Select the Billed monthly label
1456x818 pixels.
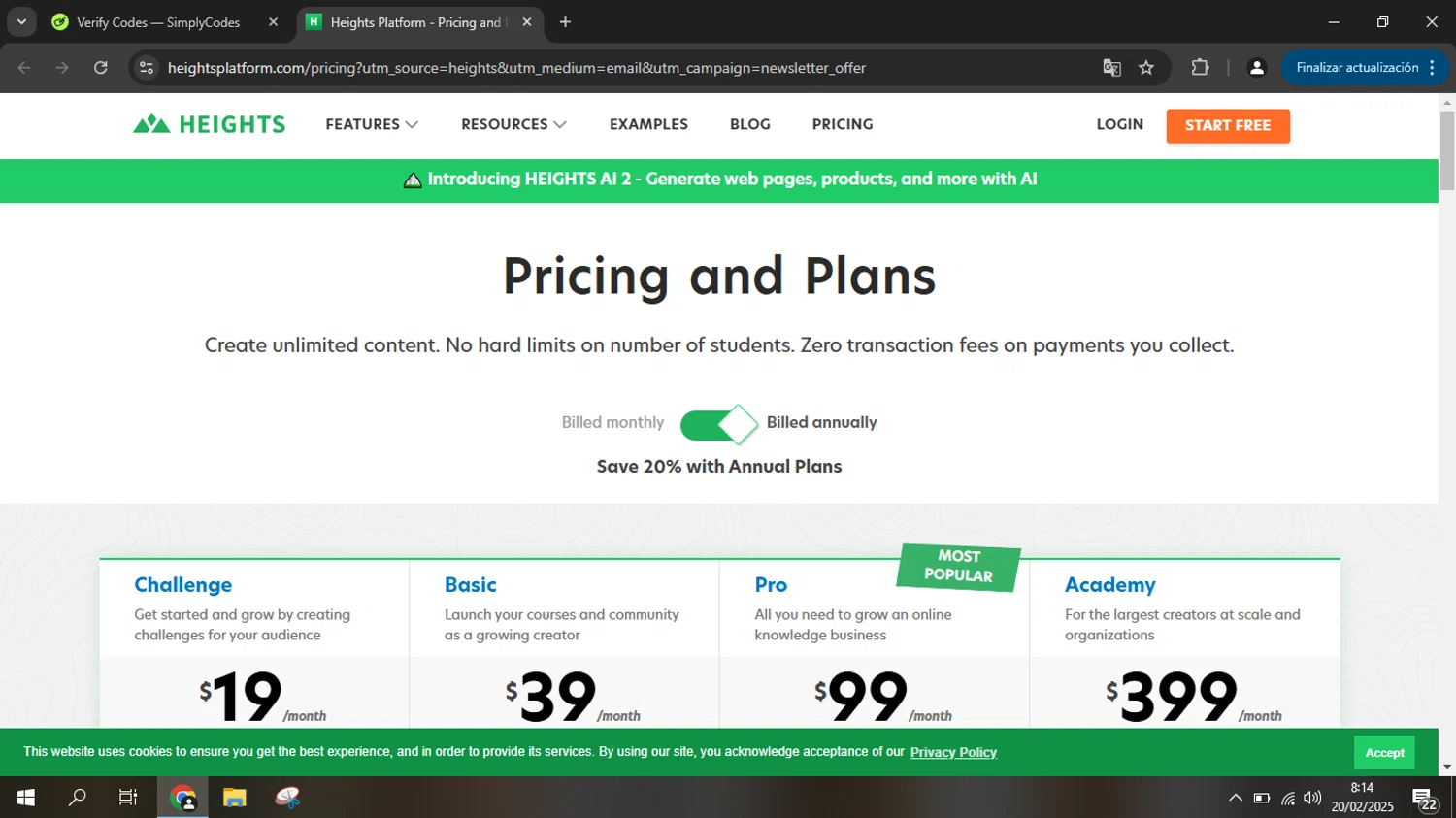coord(612,423)
